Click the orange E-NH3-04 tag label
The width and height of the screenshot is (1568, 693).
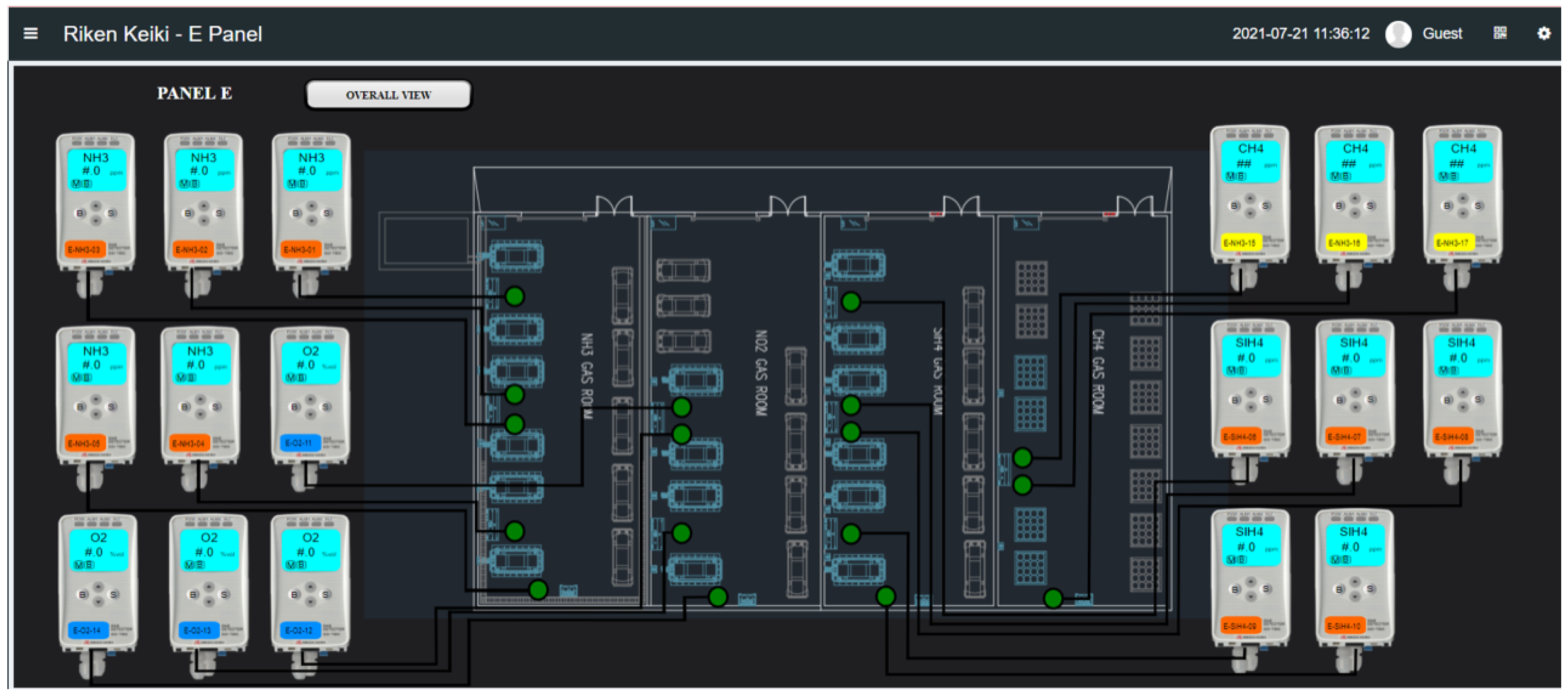click(x=189, y=443)
